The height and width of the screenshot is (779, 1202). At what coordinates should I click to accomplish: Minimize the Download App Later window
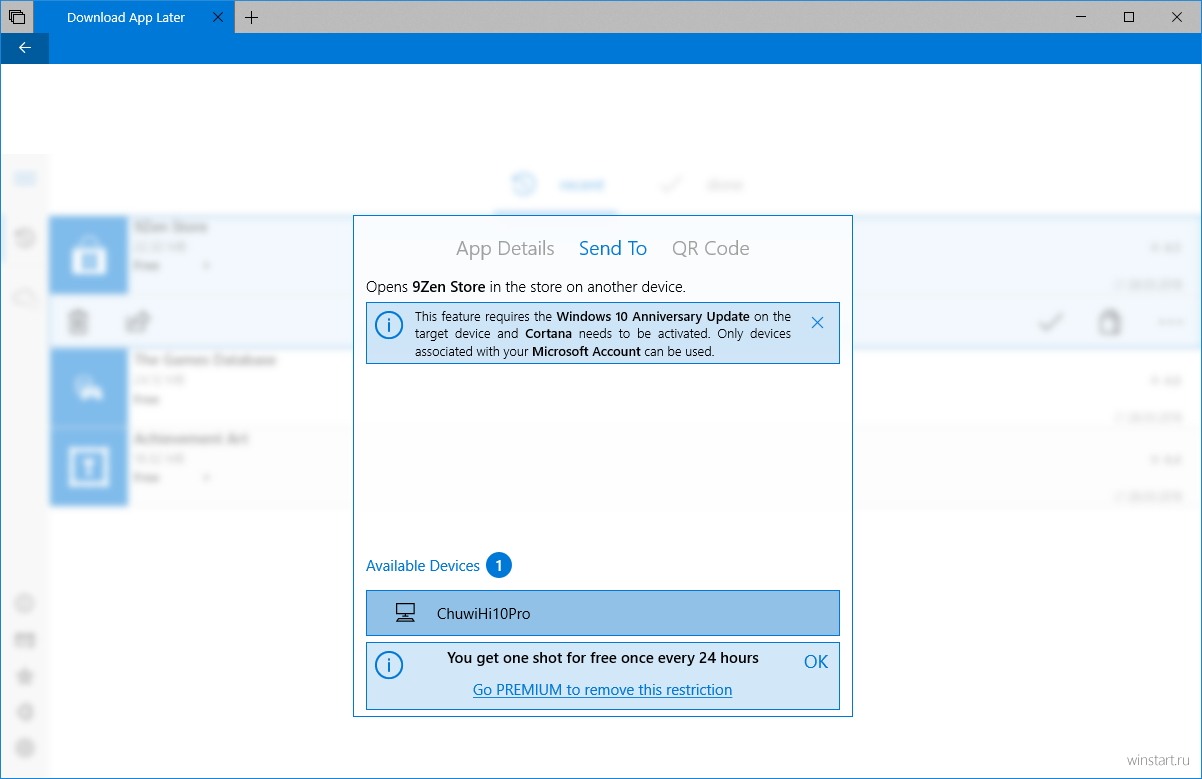tap(1083, 17)
